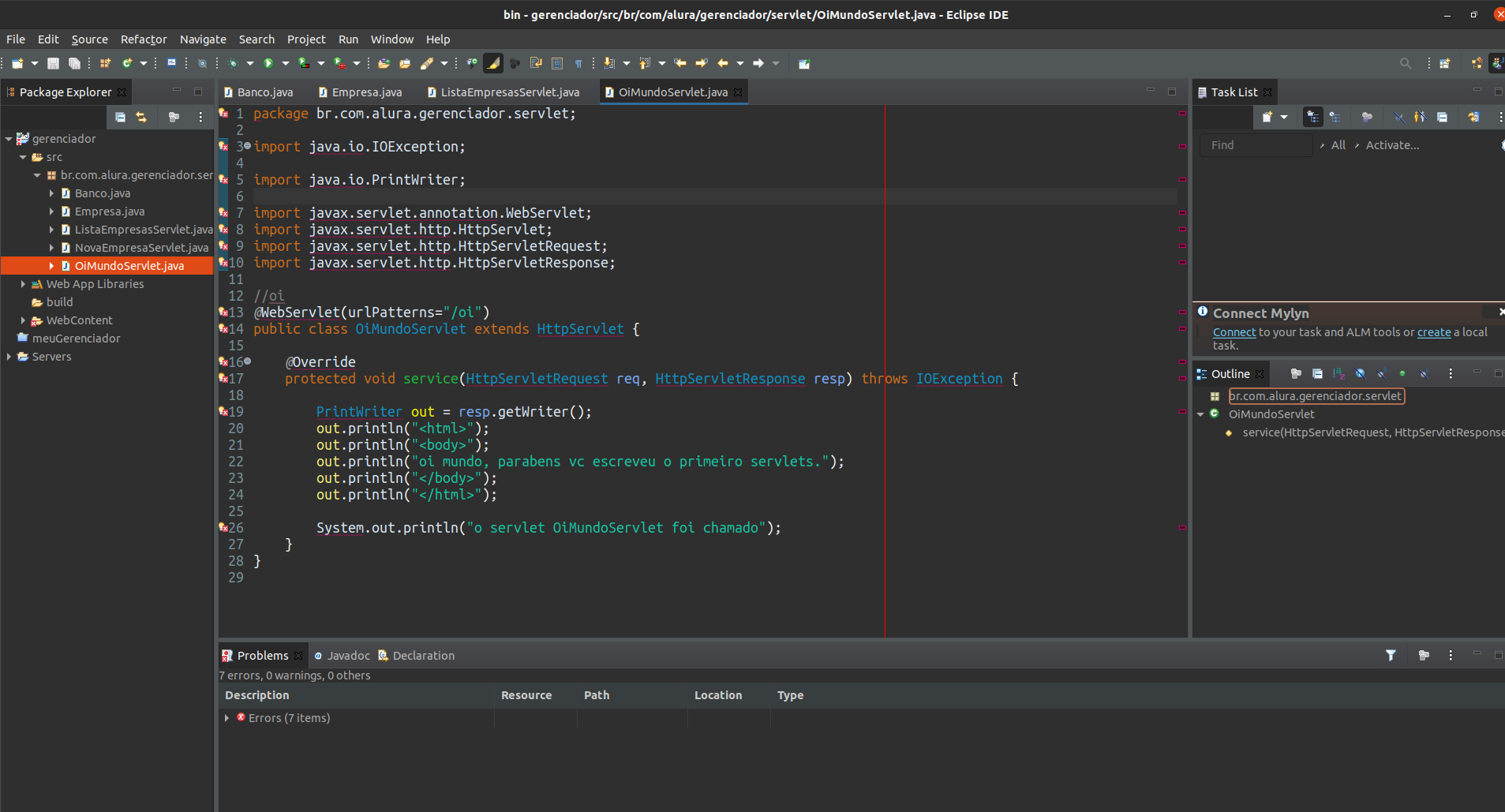Open the Debug dropdown arrow

point(250,63)
